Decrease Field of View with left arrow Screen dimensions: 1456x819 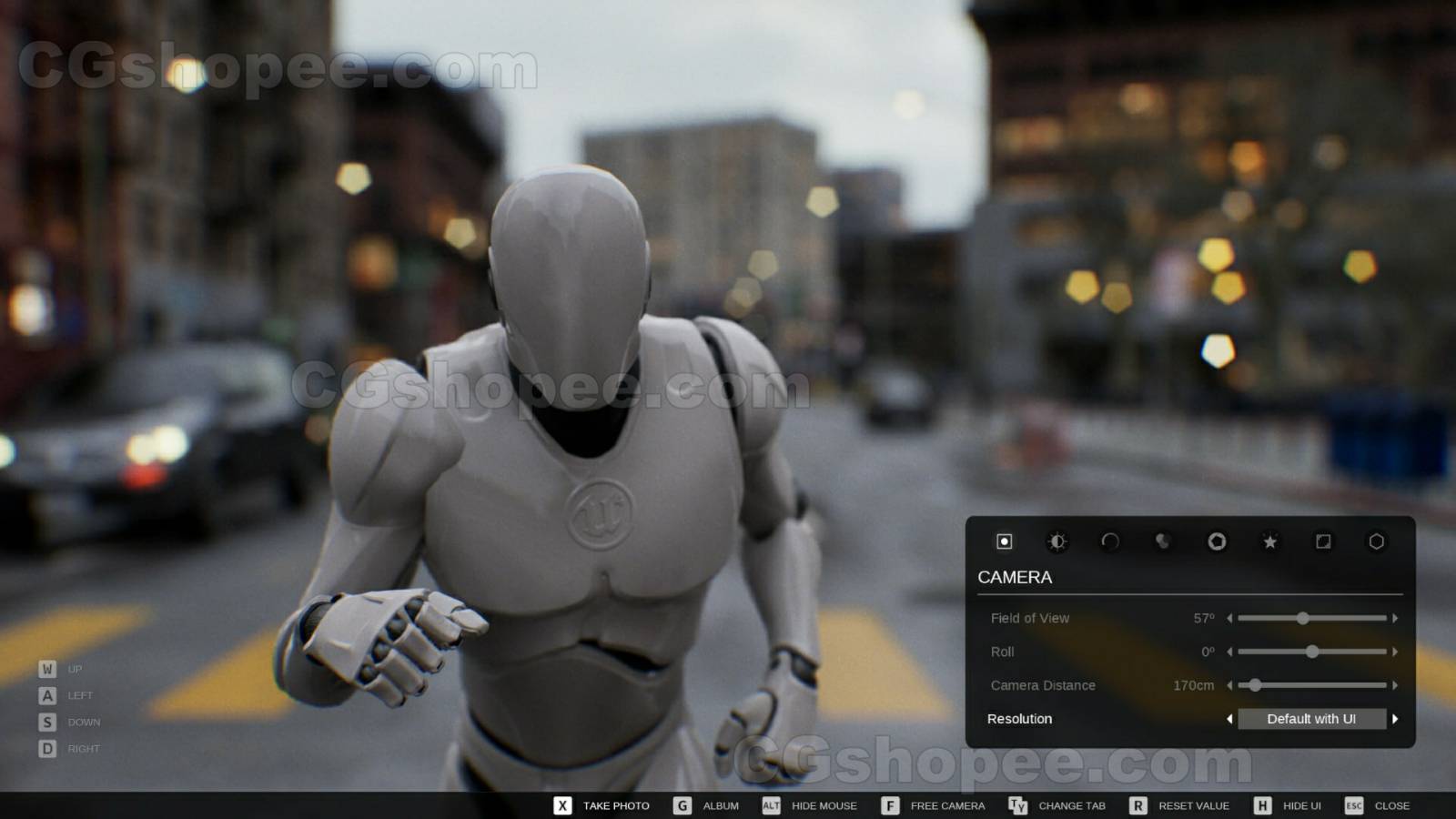[x=1229, y=618]
